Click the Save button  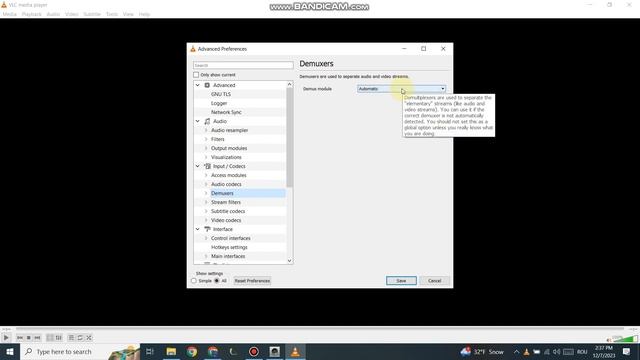coord(401,281)
